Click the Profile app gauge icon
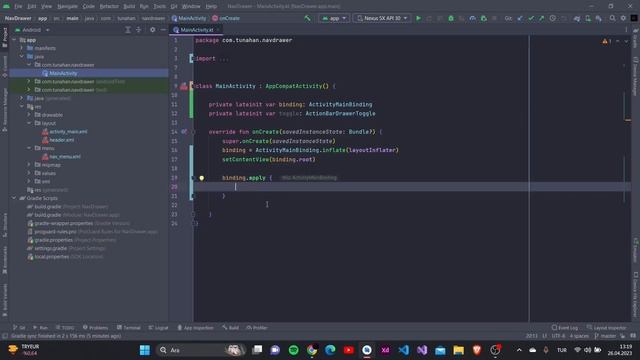 (x=472, y=18)
